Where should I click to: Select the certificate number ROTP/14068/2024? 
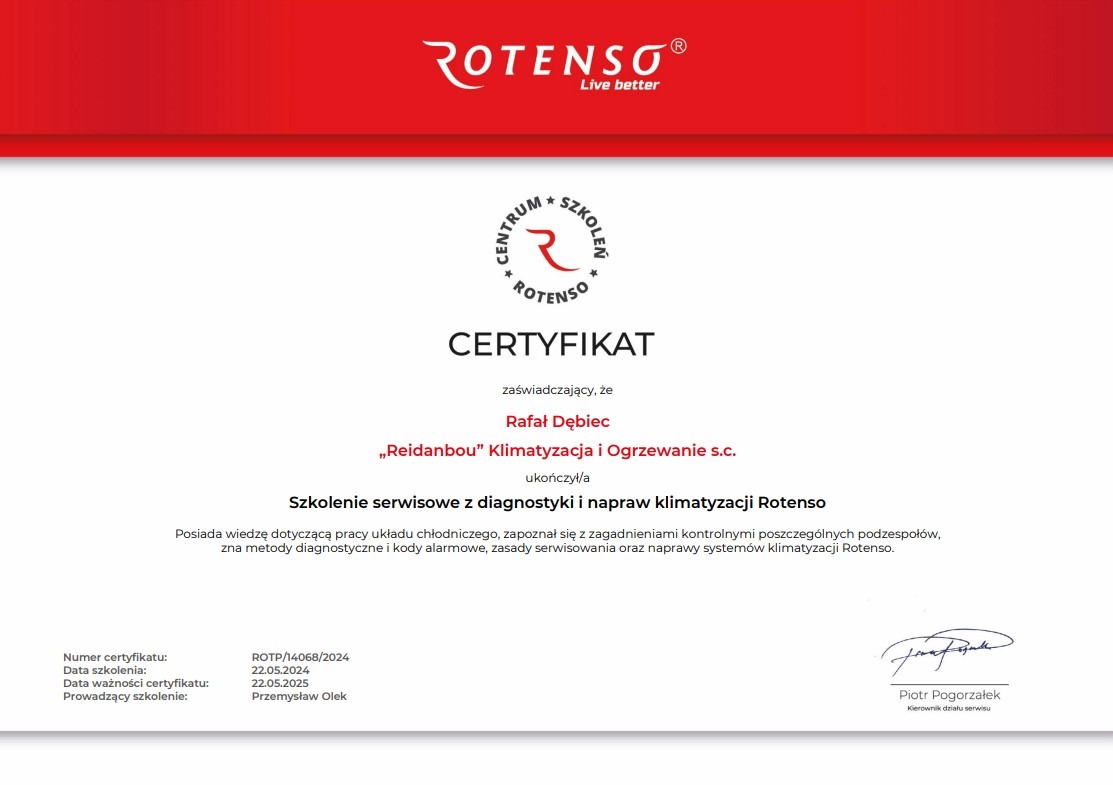click(x=300, y=657)
